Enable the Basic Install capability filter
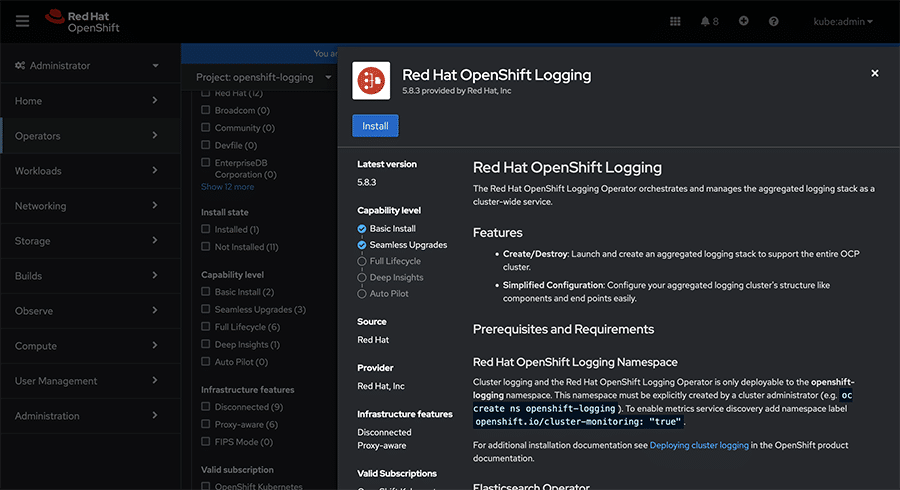Image resolution: width=900 pixels, height=490 pixels. [206, 292]
